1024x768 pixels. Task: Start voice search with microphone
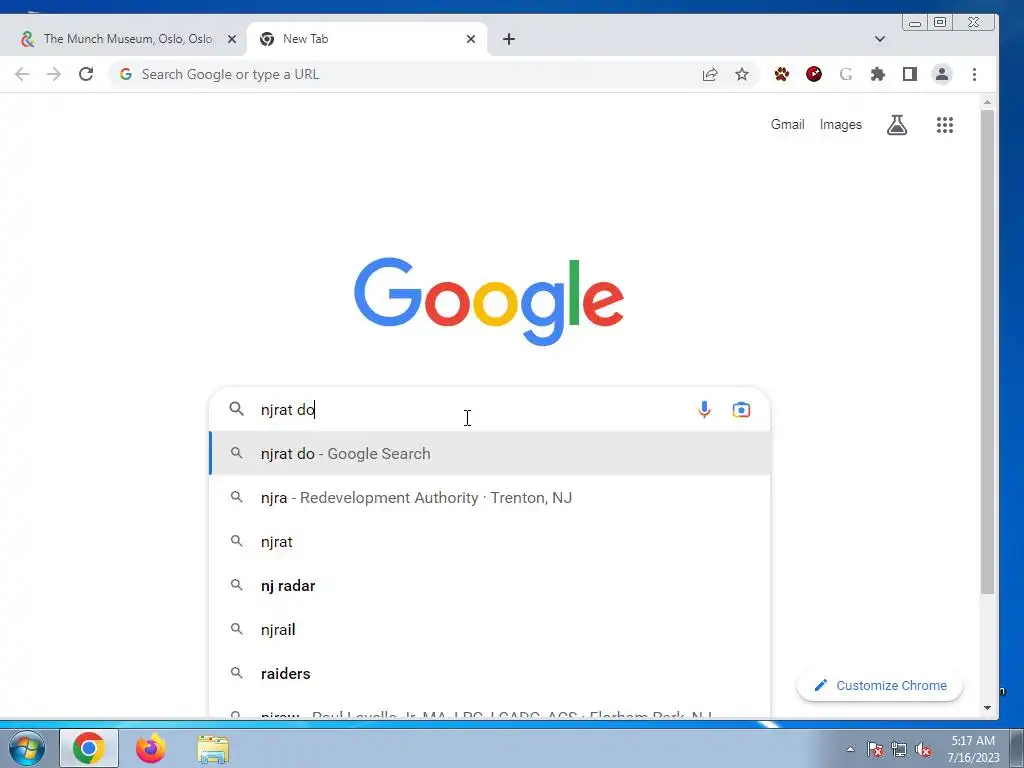(x=704, y=409)
